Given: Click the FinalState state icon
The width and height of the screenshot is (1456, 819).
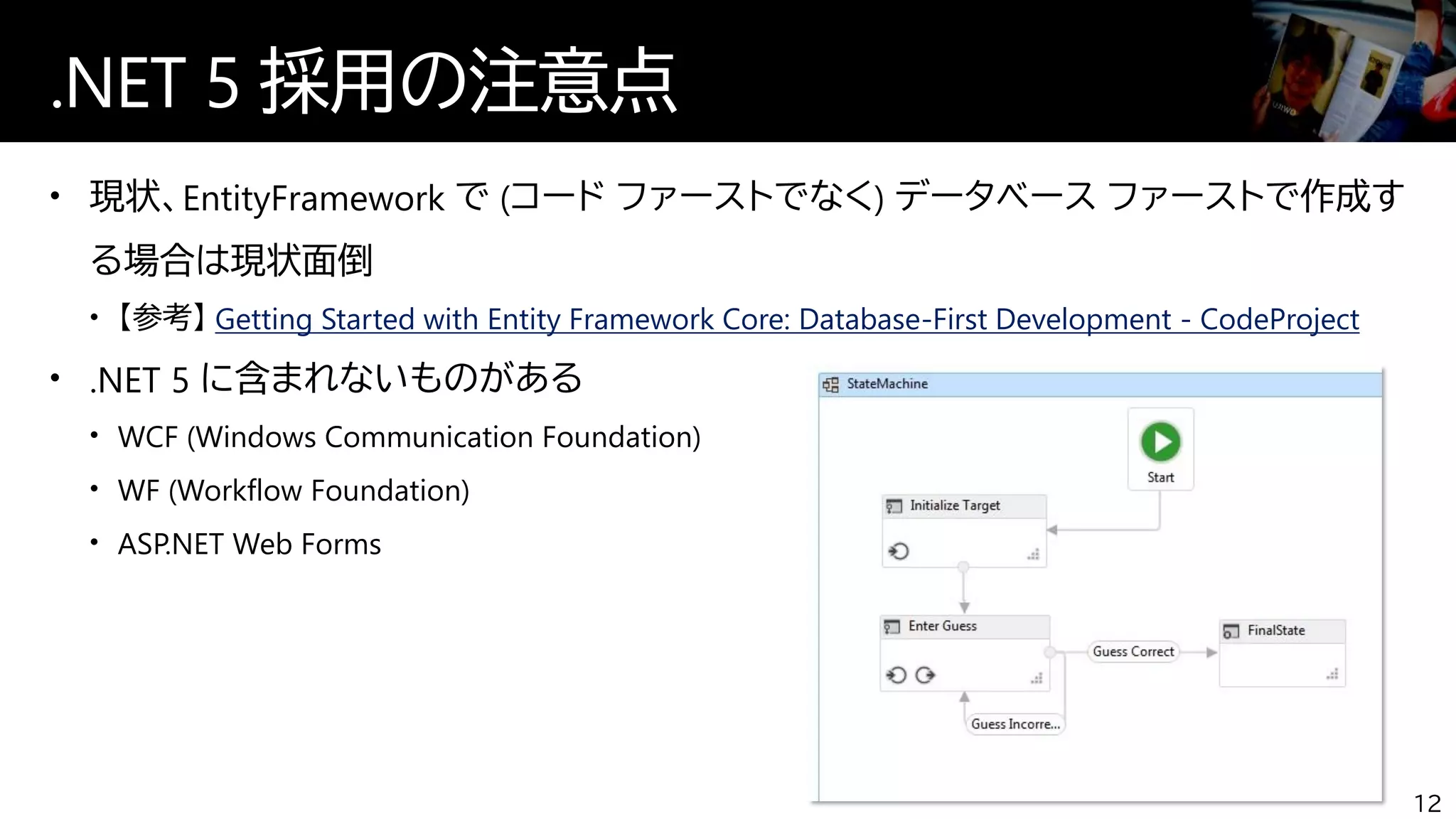Looking at the screenshot, I should (1231, 631).
